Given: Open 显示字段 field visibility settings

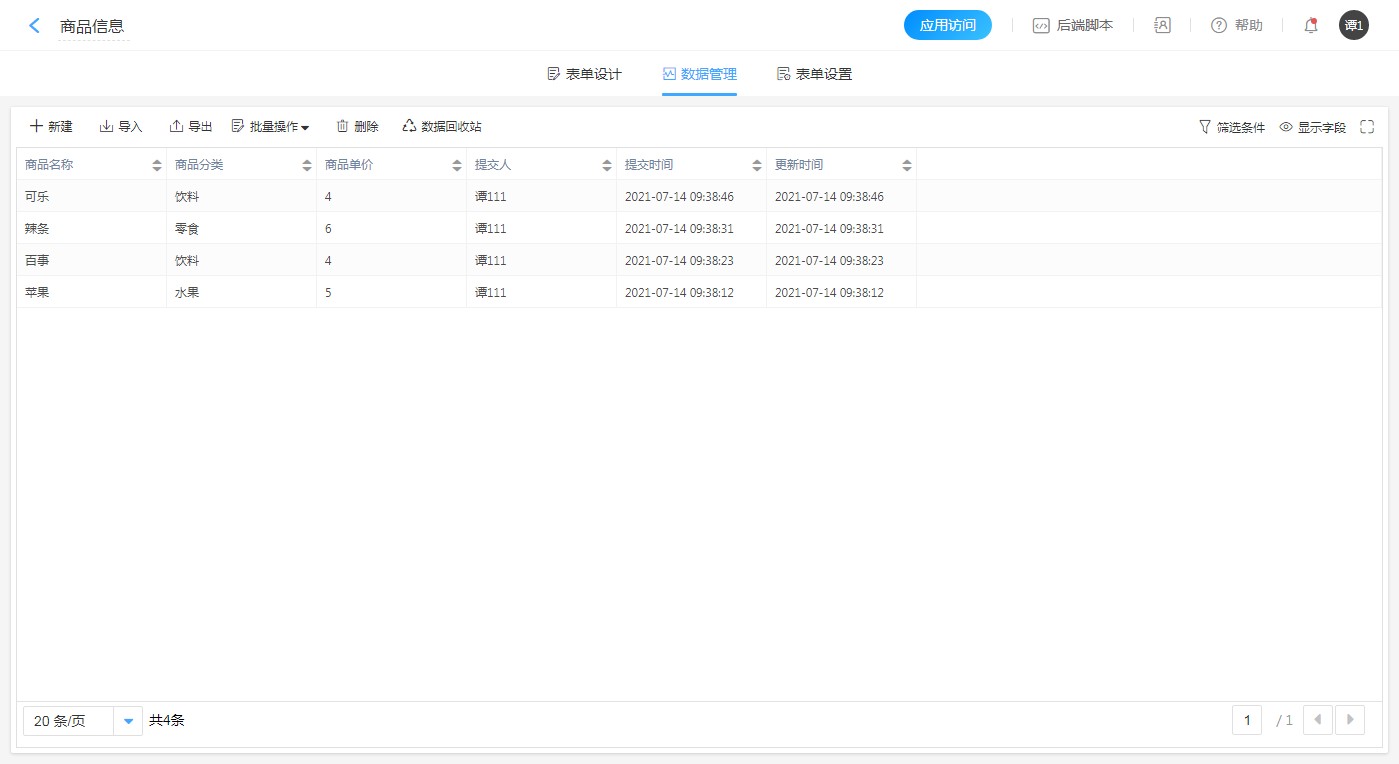Looking at the screenshot, I should click(x=1312, y=127).
